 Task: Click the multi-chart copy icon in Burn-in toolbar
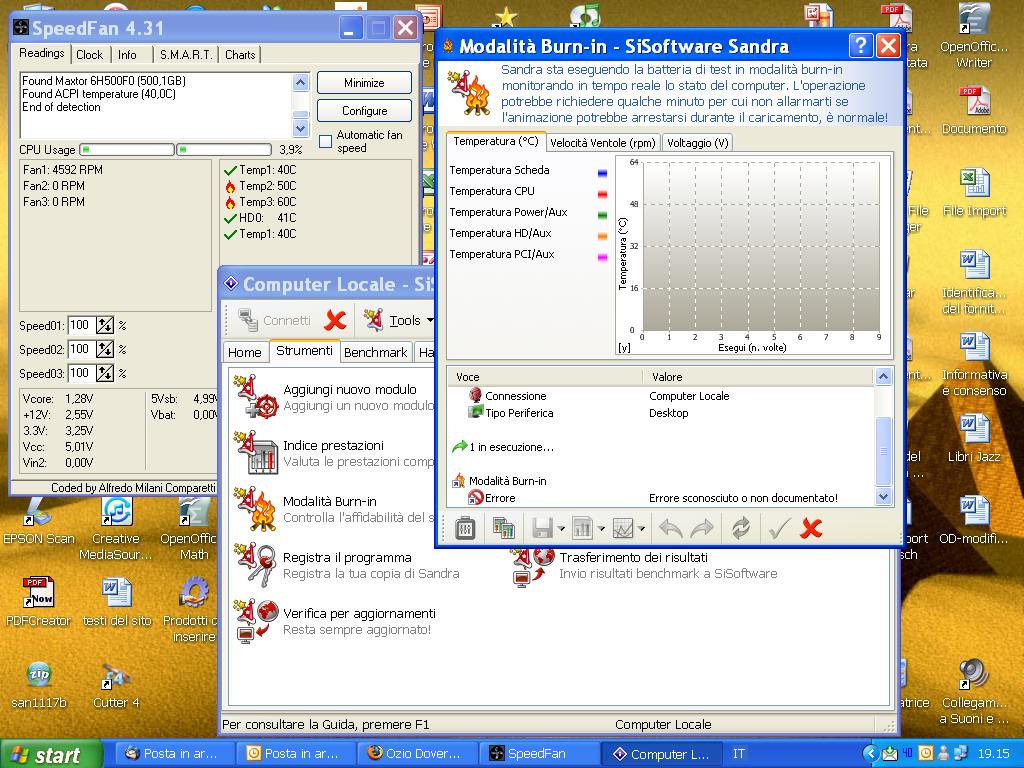(x=504, y=528)
